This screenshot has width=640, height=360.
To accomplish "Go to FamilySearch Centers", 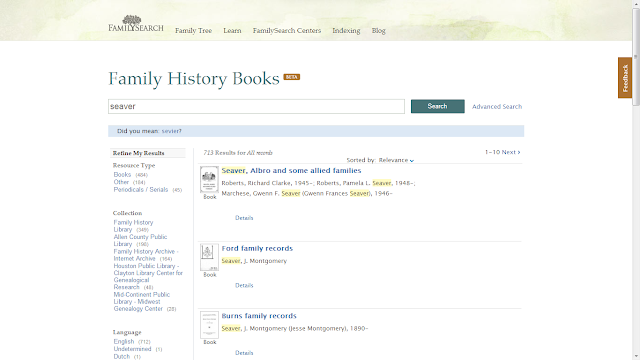I will point(287,31).
